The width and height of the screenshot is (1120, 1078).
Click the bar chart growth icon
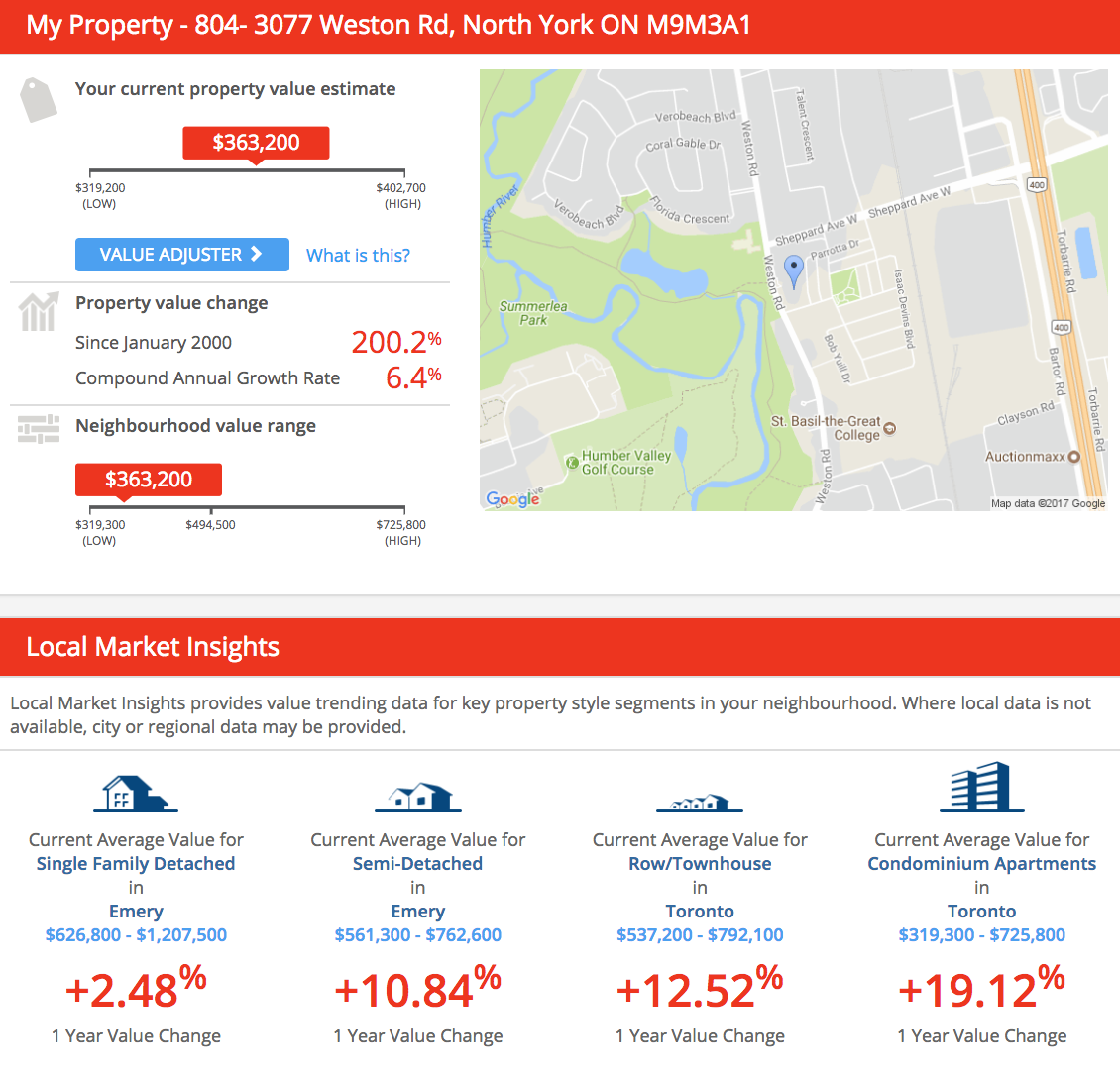[x=39, y=311]
